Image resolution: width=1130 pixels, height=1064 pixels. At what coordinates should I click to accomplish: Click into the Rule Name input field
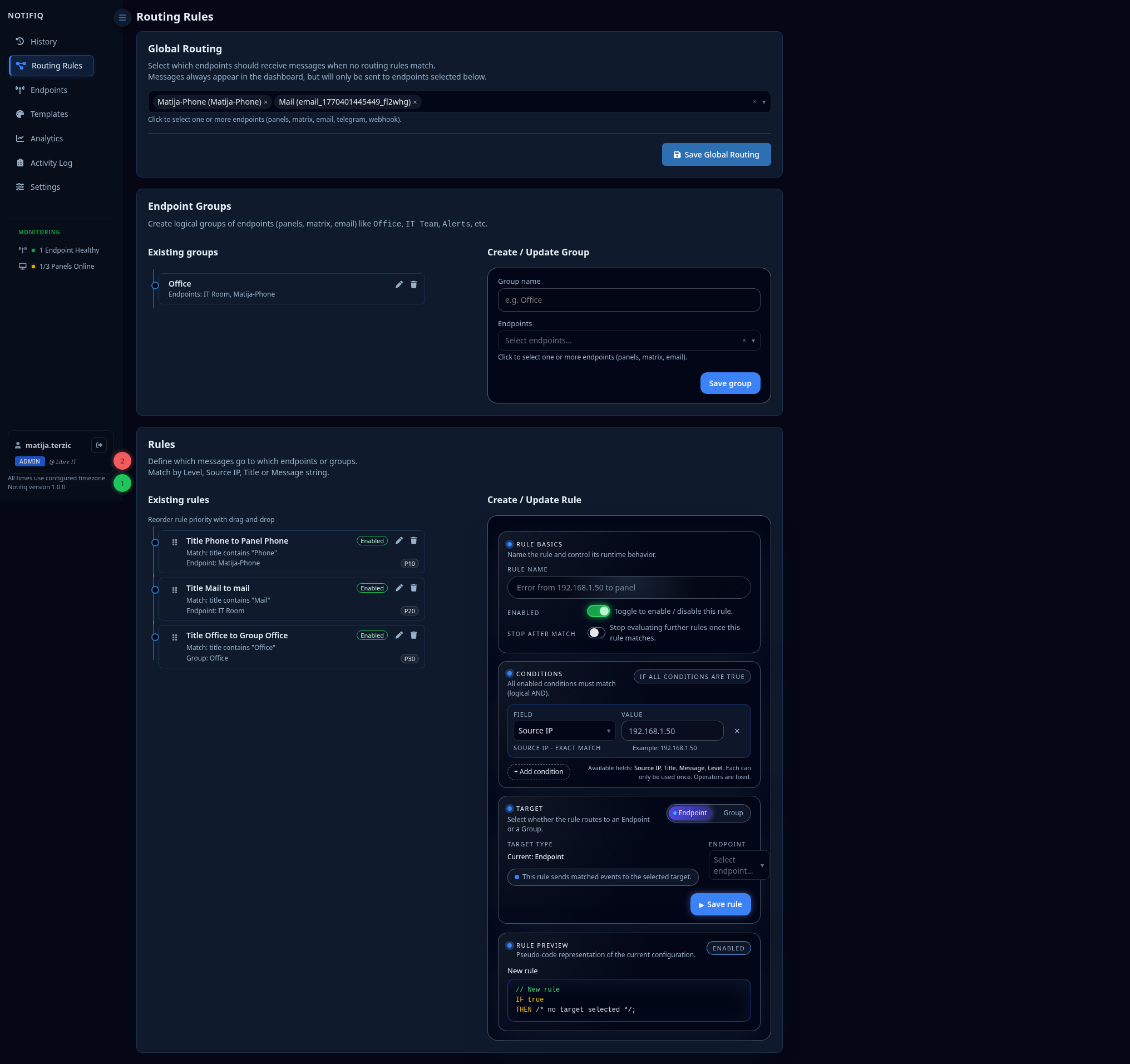coord(629,587)
